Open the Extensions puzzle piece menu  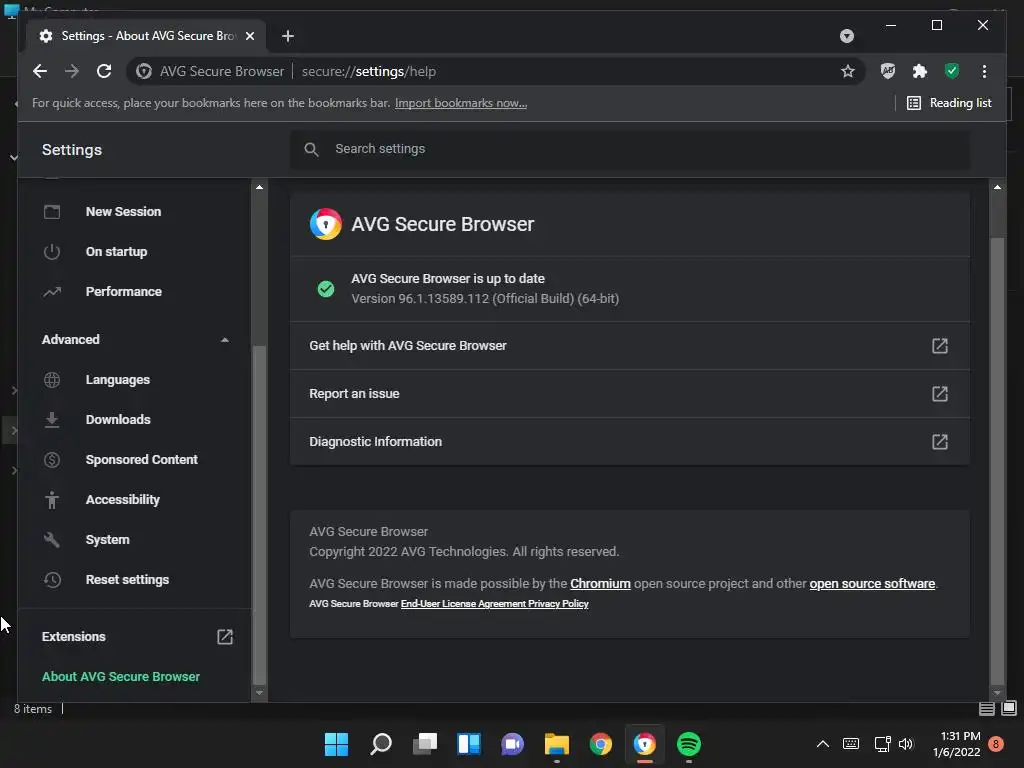(920, 71)
